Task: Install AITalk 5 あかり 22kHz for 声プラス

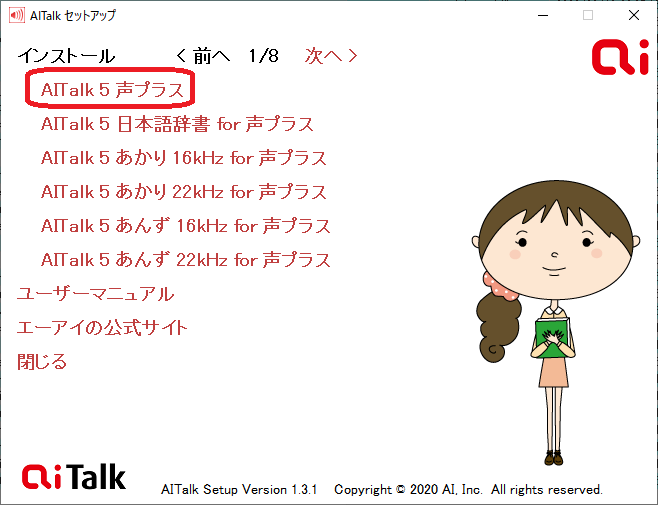Action: click(183, 192)
